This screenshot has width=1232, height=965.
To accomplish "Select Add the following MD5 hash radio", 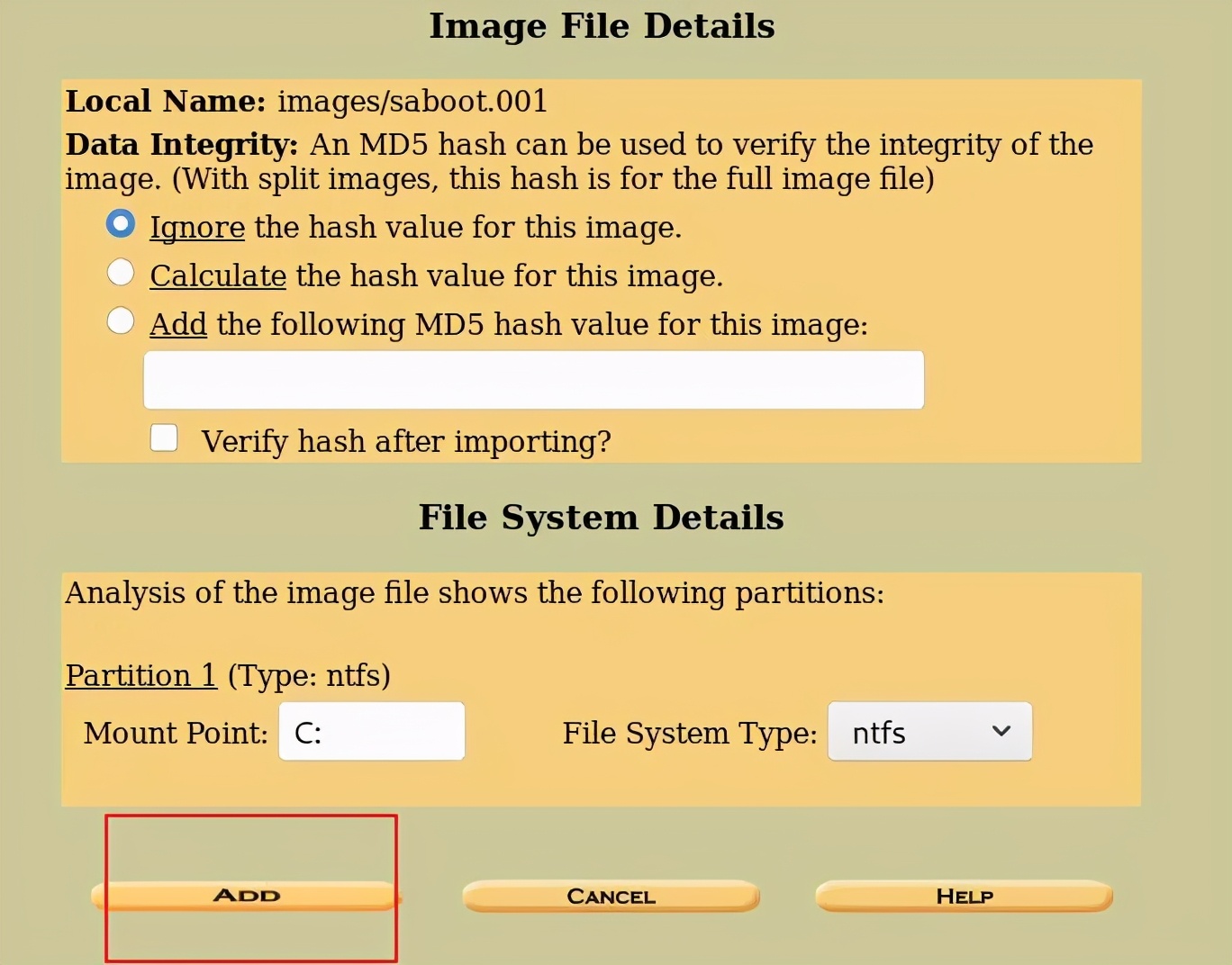I will (x=121, y=320).
